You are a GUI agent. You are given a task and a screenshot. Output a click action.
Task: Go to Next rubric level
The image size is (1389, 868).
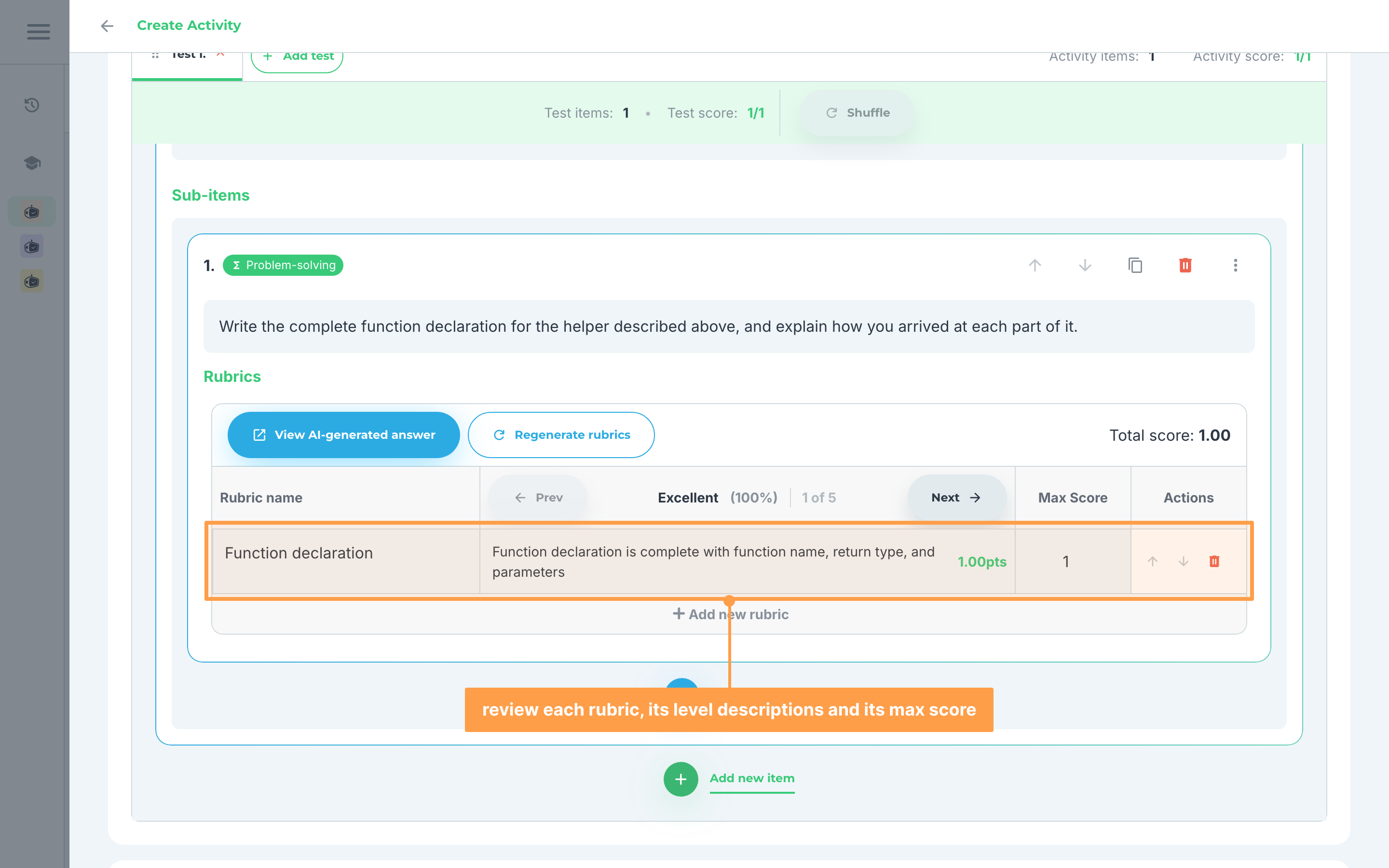coord(957,498)
